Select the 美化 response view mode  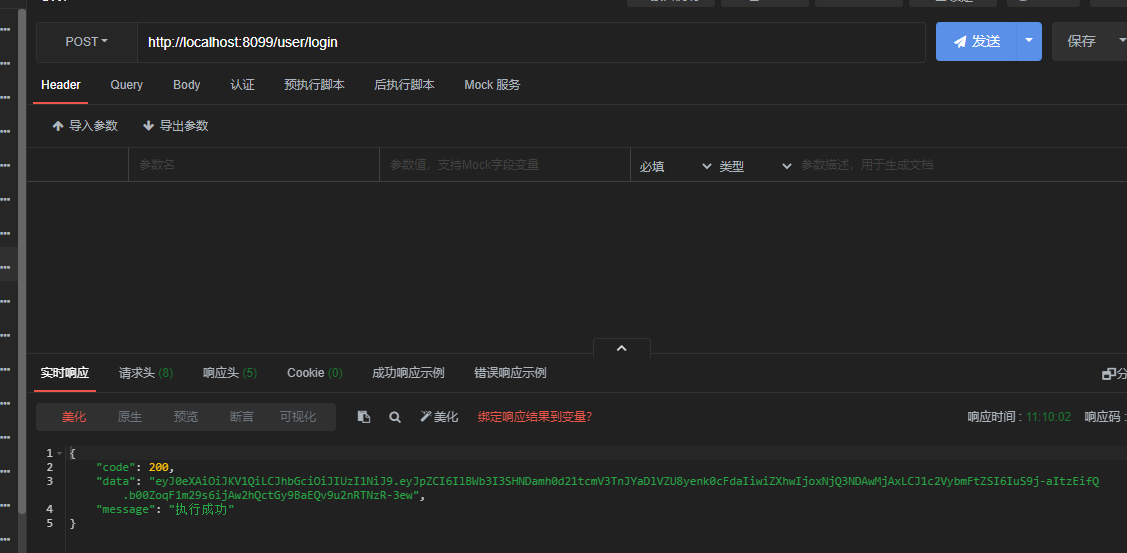point(74,416)
